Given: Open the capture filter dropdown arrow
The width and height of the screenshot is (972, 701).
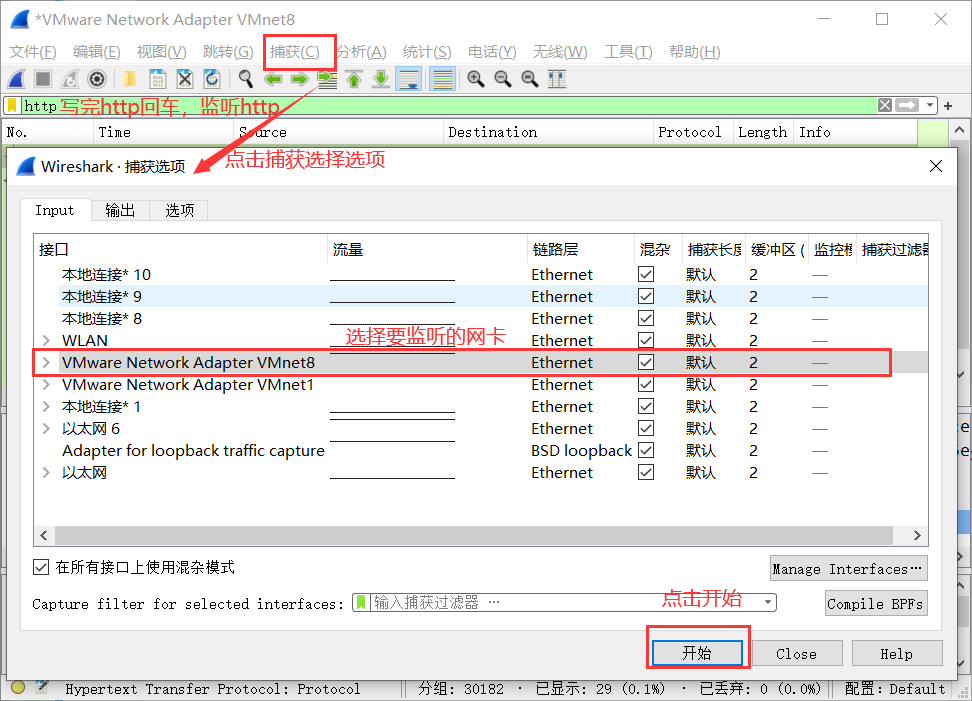Looking at the screenshot, I should (x=768, y=602).
